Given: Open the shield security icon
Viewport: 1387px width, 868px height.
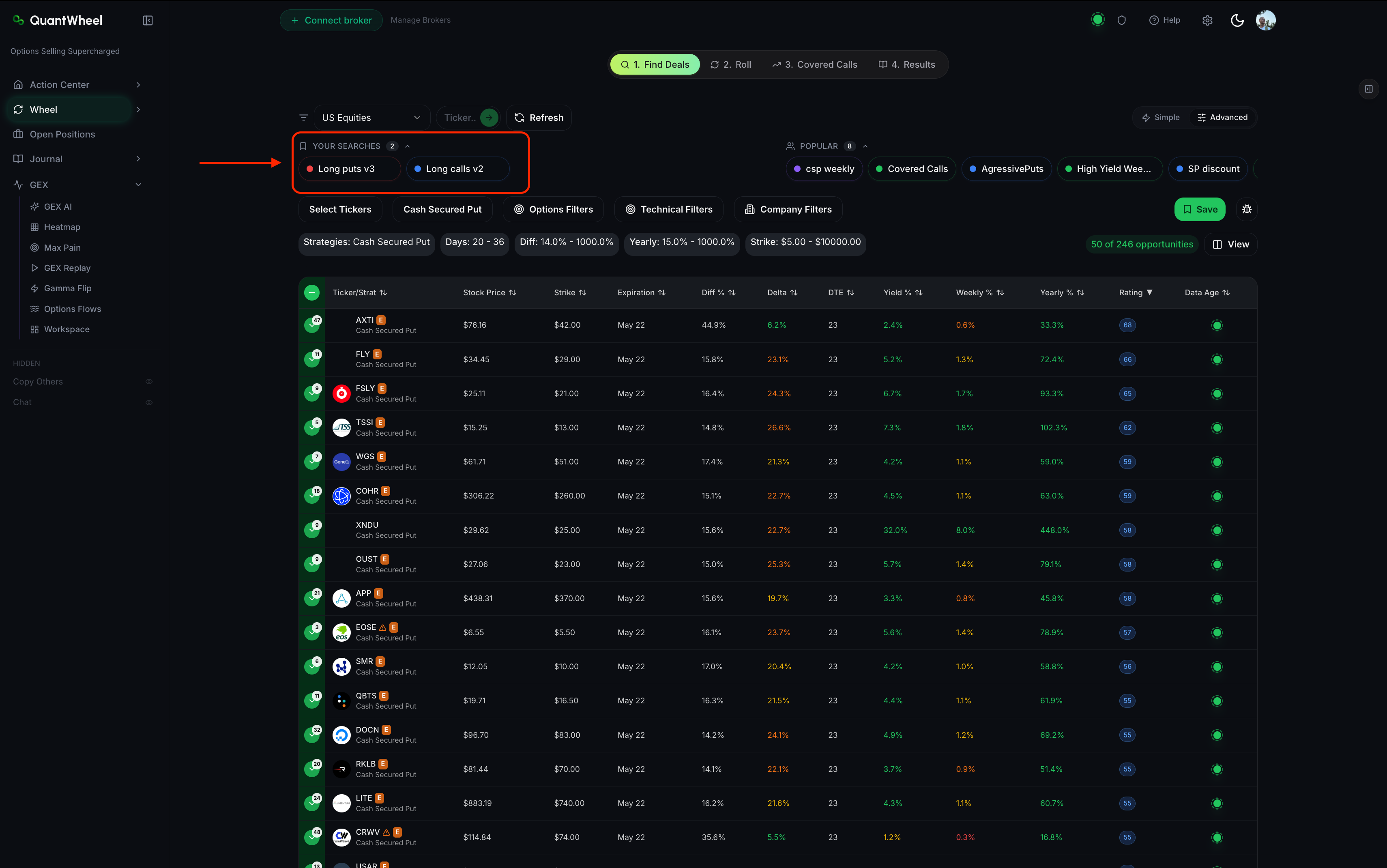Looking at the screenshot, I should pos(1121,21).
